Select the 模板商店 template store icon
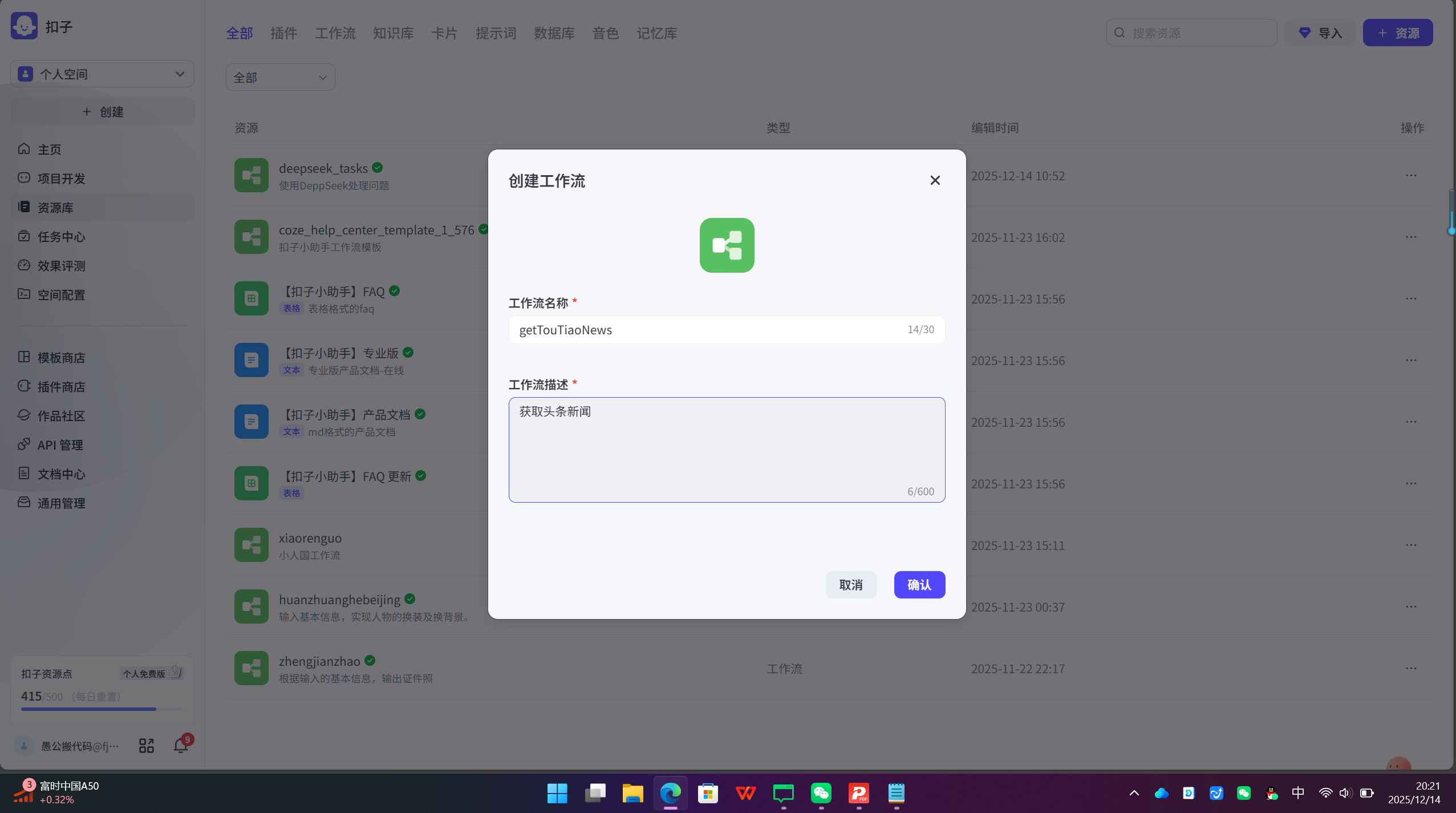Viewport: 1456px width, 813px height. coord(24,357)
